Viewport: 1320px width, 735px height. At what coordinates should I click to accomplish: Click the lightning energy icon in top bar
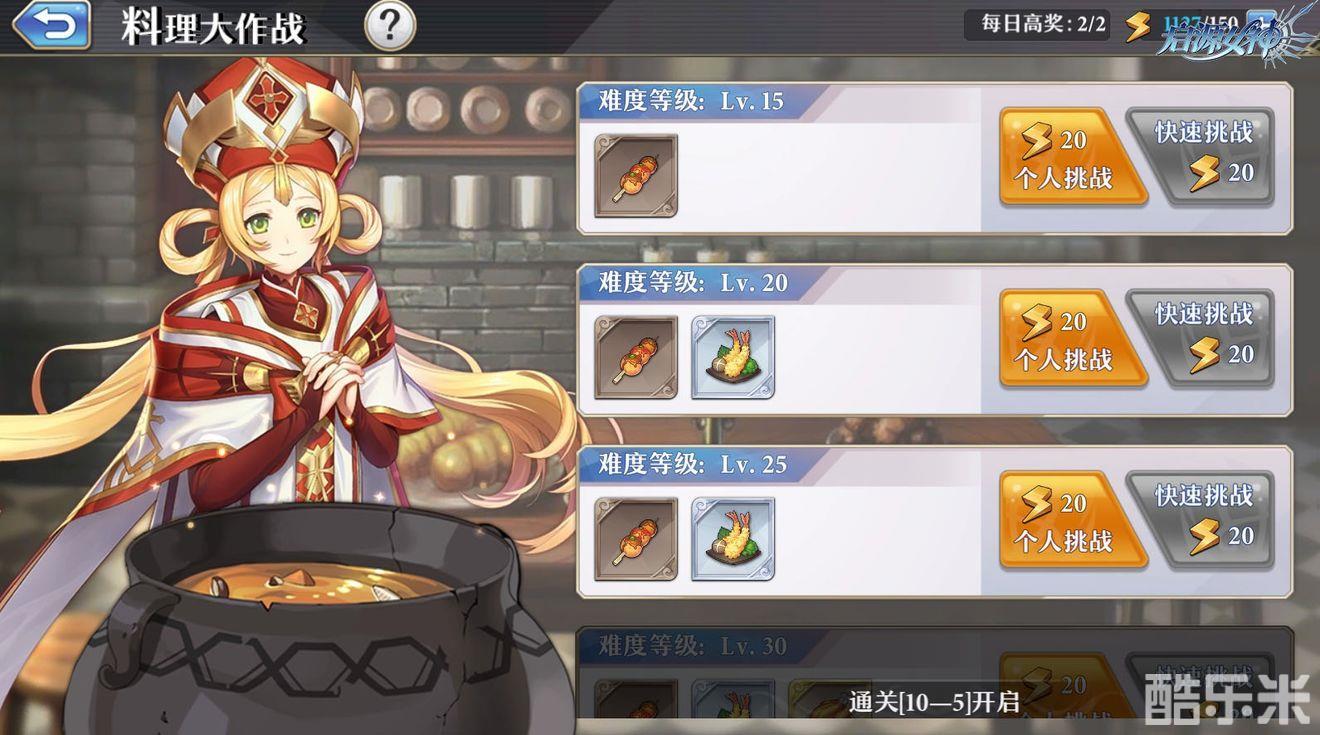1138,25
